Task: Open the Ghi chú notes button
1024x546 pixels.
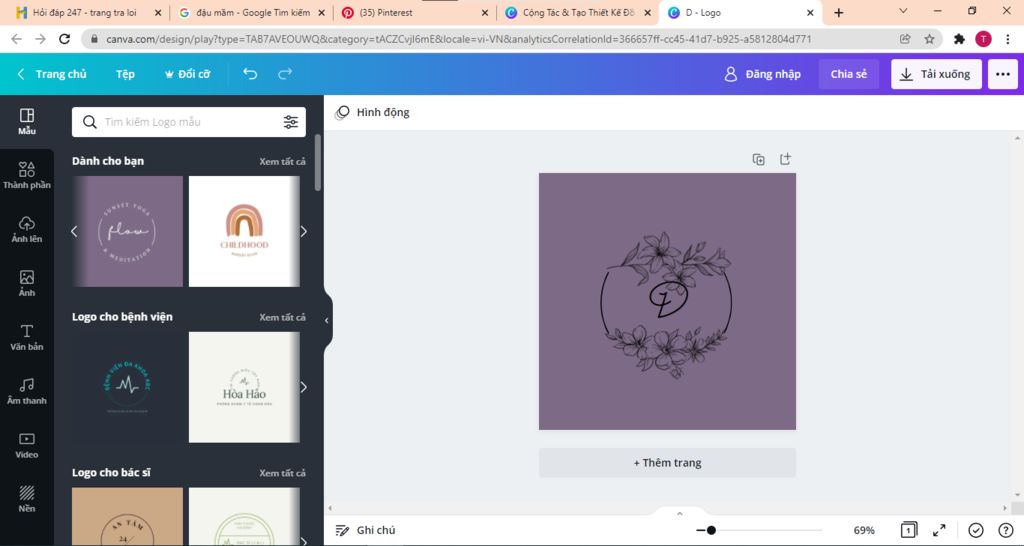Action: pos(365,530)
